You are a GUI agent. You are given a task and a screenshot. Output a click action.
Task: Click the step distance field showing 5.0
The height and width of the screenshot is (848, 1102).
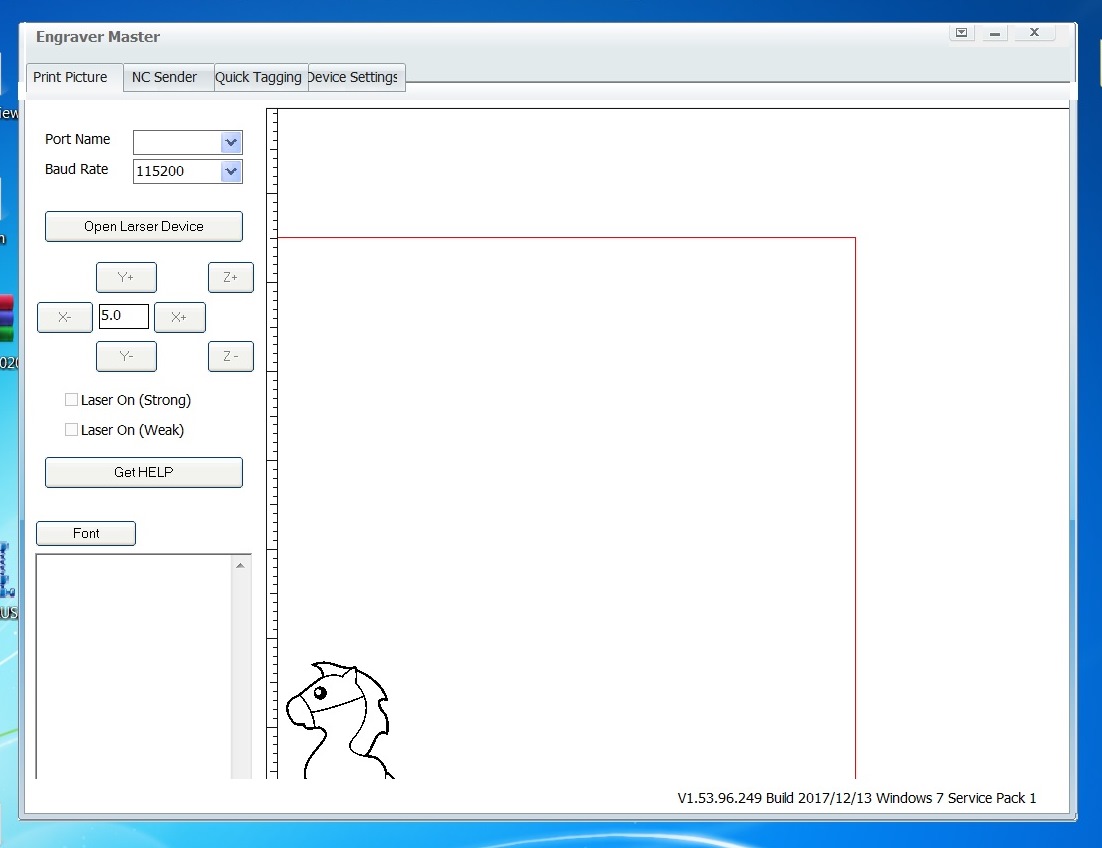124,316
